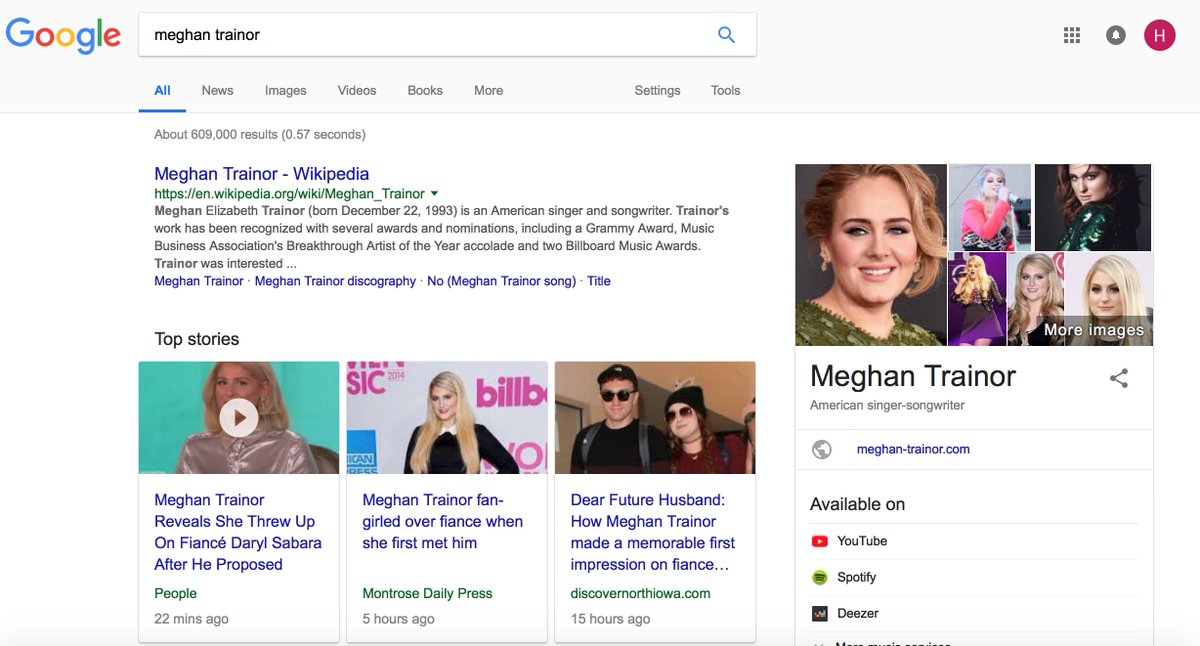This screenshot has height=646, width=1200.
Task: Open discovernorthiowa.com story image
Action: pyautogui.click(x=655, y=417)
